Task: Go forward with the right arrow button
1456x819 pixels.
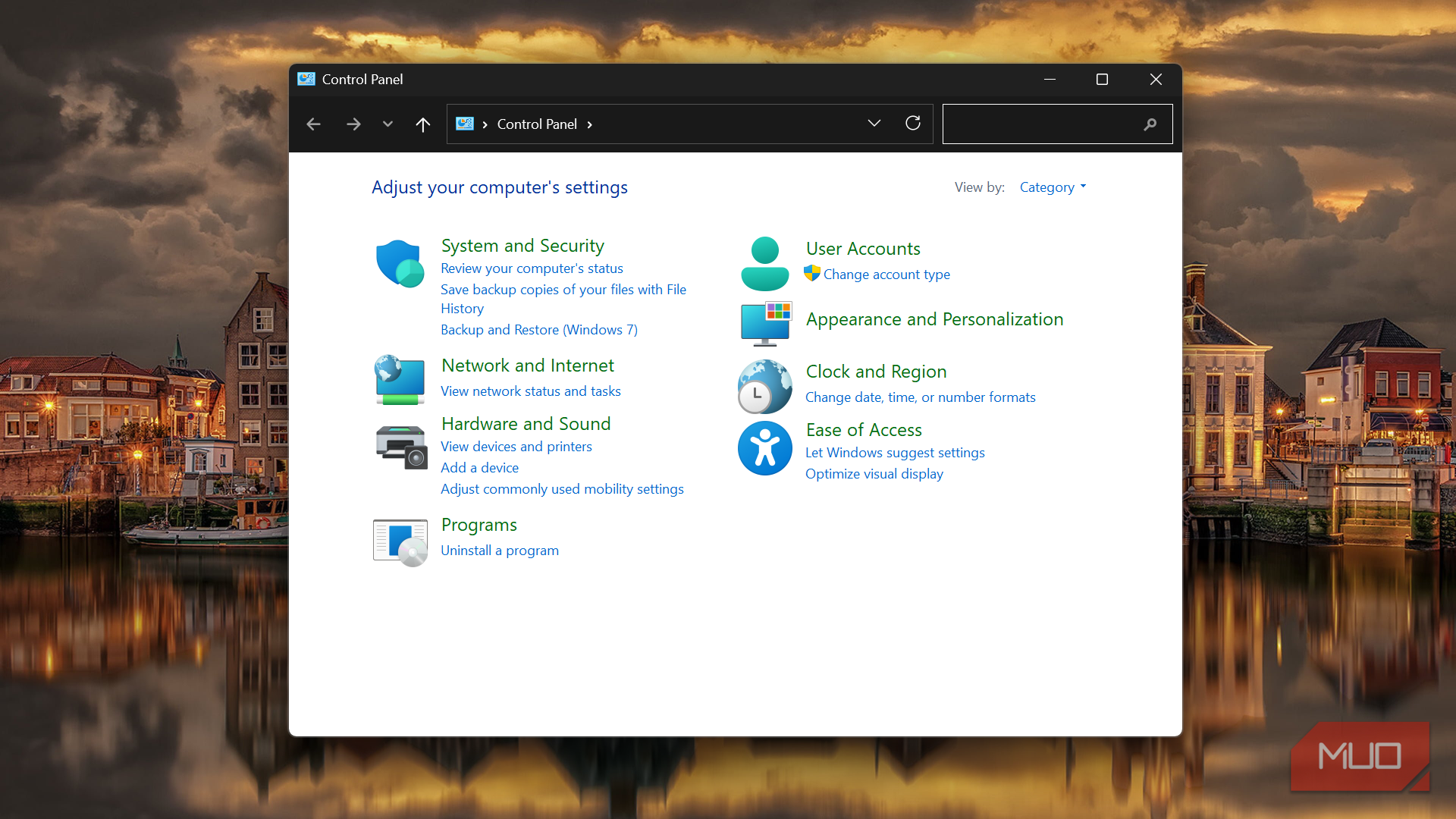Action: (353, 124)
